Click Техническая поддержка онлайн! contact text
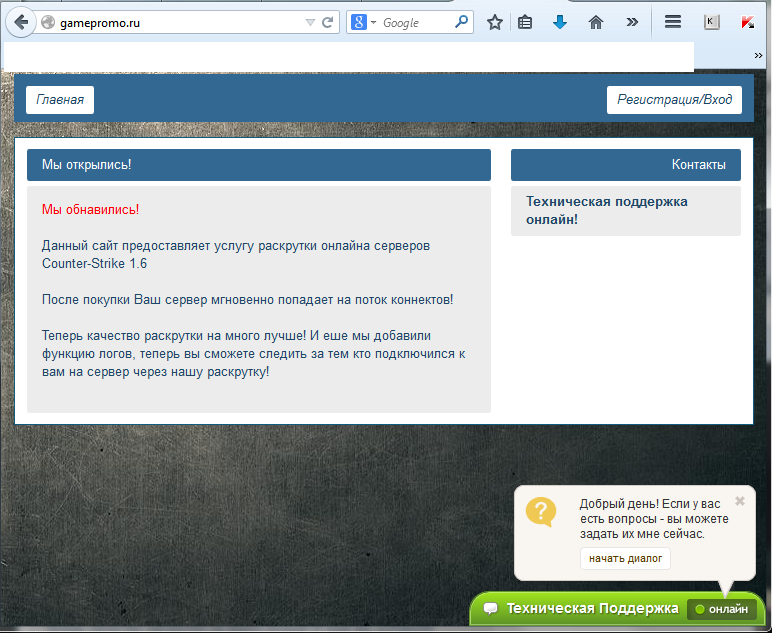 click(607, 211)
